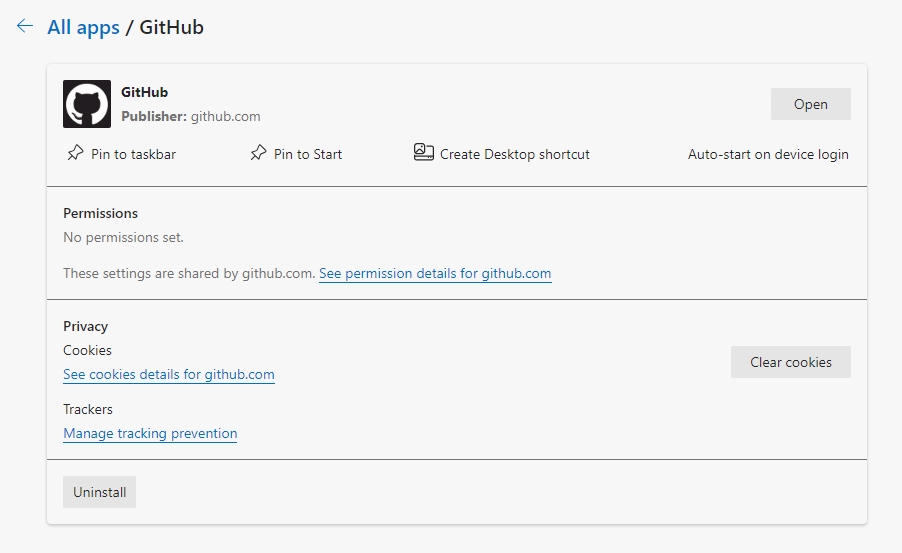Image resolution: width=902 pixels, height=553 pixels.
Task: Select the Pin to Start text label
Action: point(308,154)
